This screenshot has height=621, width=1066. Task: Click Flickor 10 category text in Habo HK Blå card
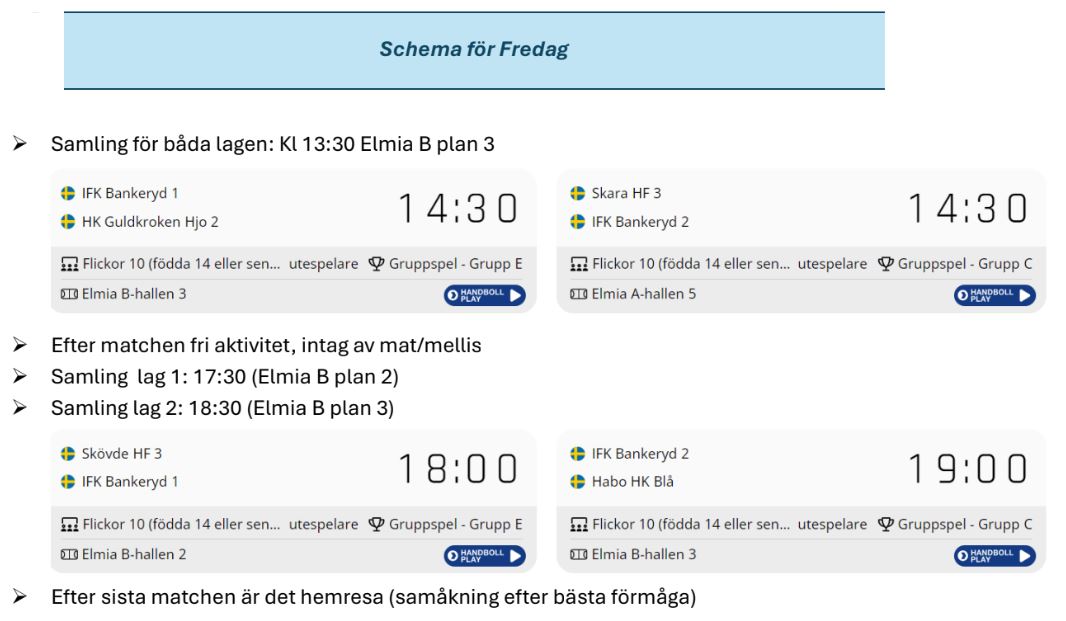691,524
